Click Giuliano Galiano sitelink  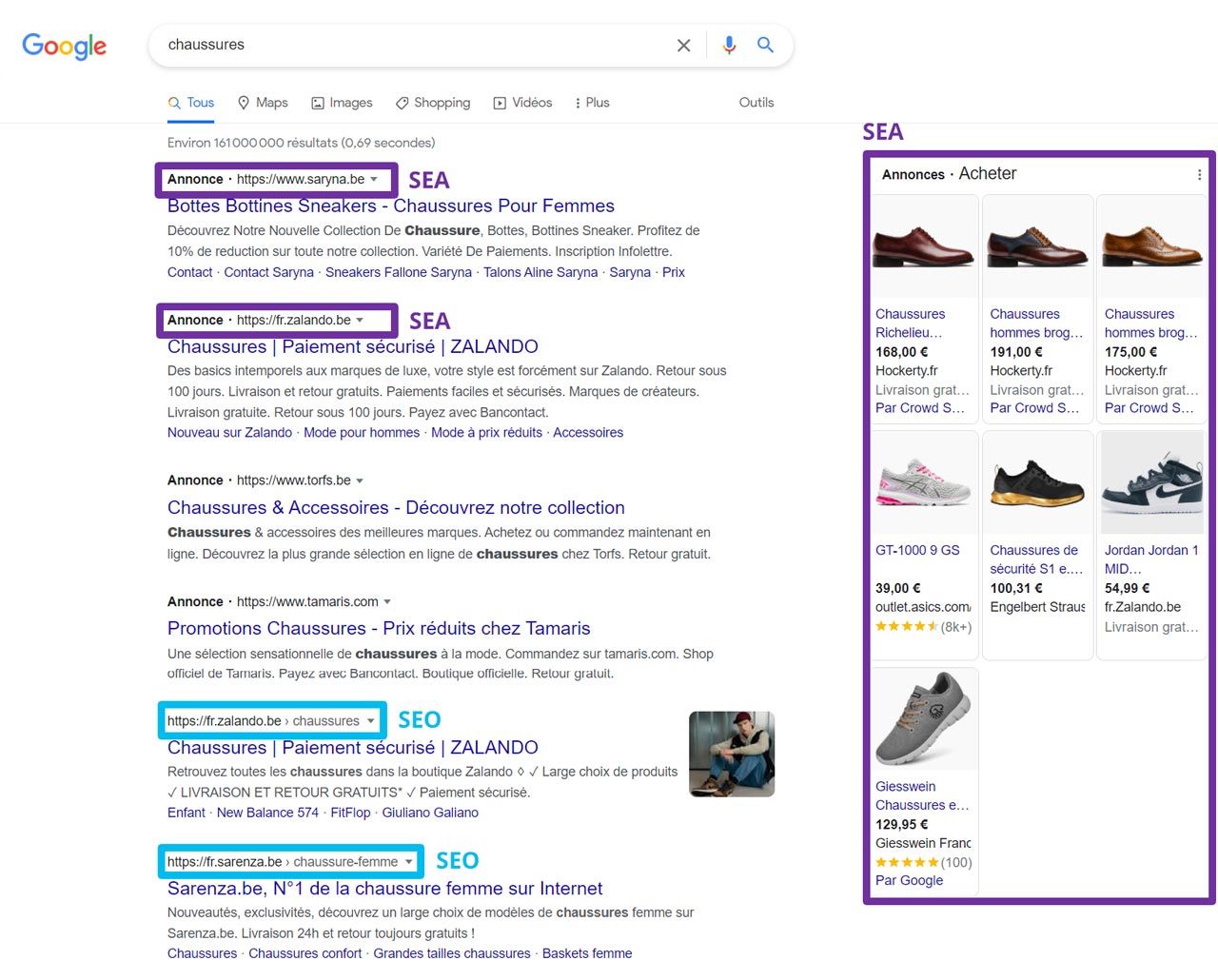coord(430,813)
